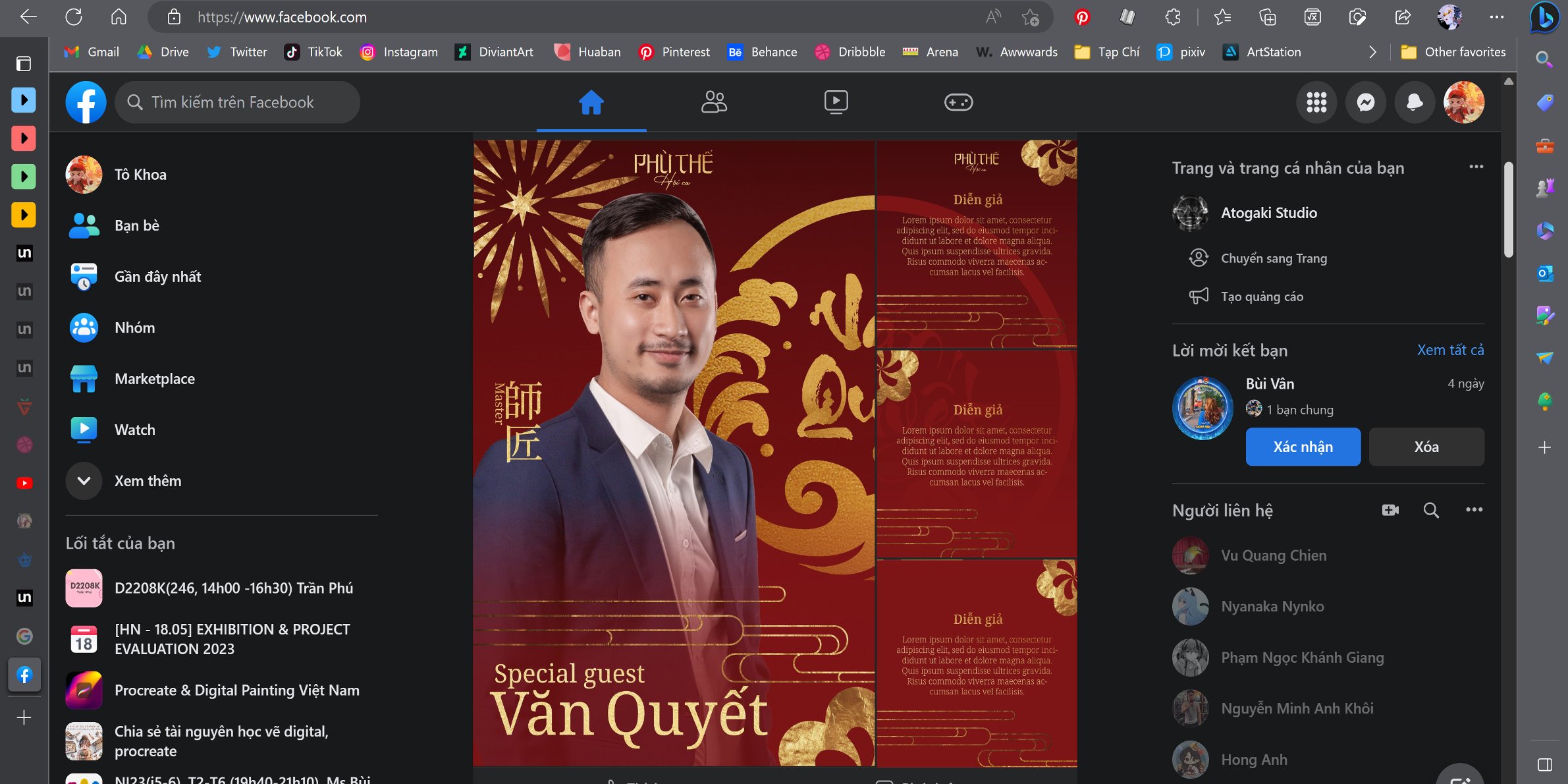Image resolution: width=1568 pixels, height=784 pixels.
Task: Open the Friends tab in top navigation
Action: tap(713, 102)
